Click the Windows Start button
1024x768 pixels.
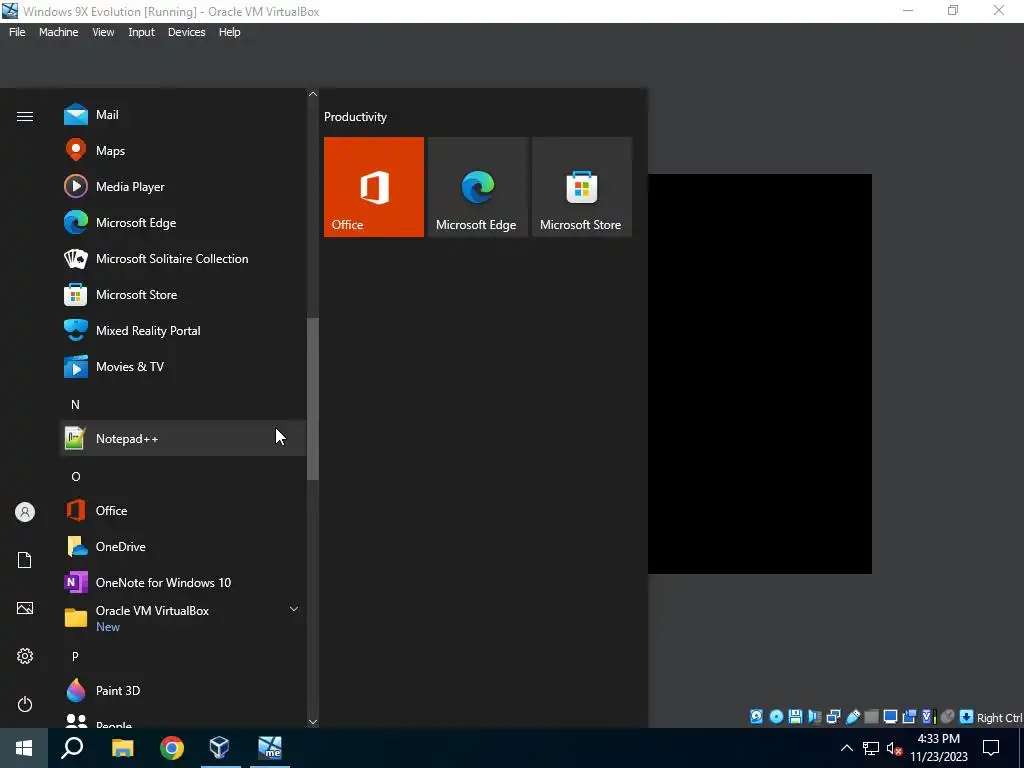(24, 748)
